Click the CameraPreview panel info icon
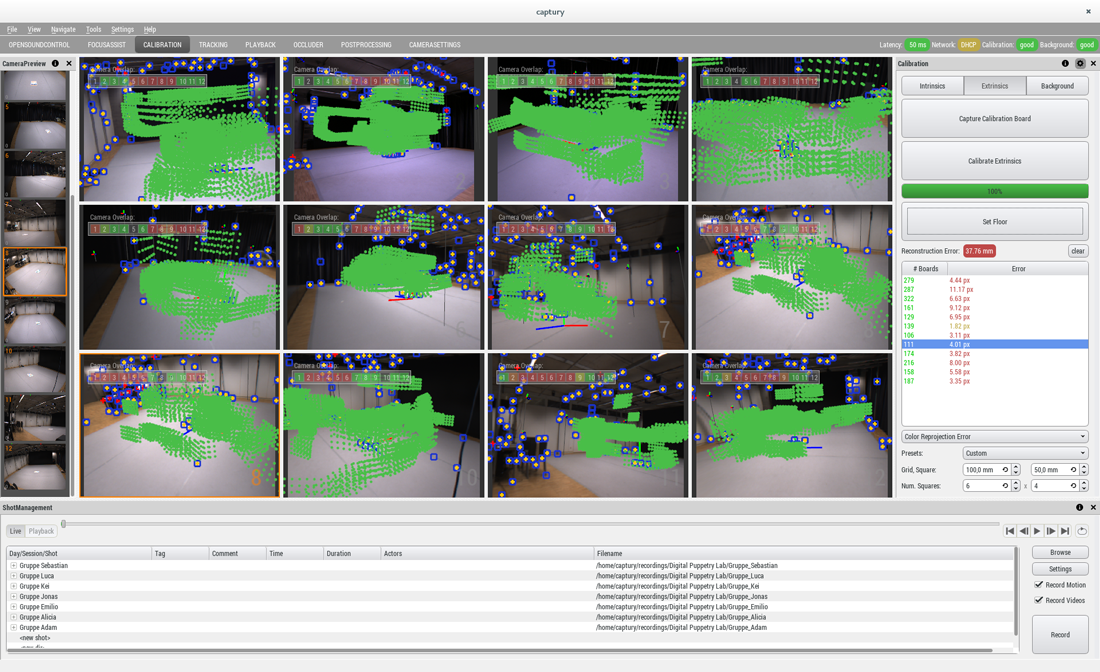The image size is (1100, 672). 55,63
